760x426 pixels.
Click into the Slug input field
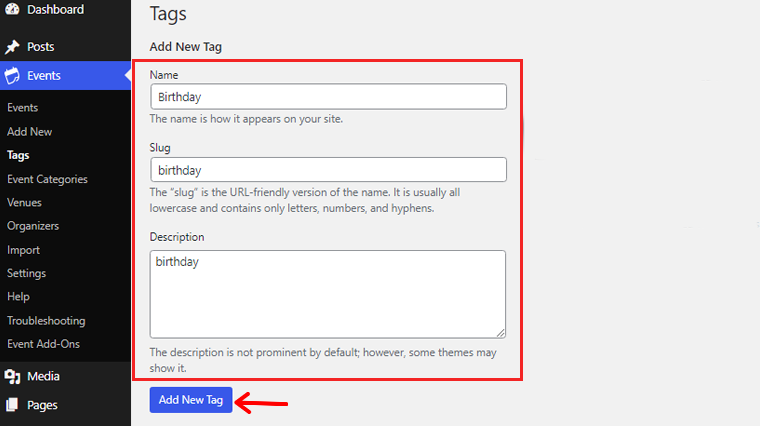(x=328, y=170)
